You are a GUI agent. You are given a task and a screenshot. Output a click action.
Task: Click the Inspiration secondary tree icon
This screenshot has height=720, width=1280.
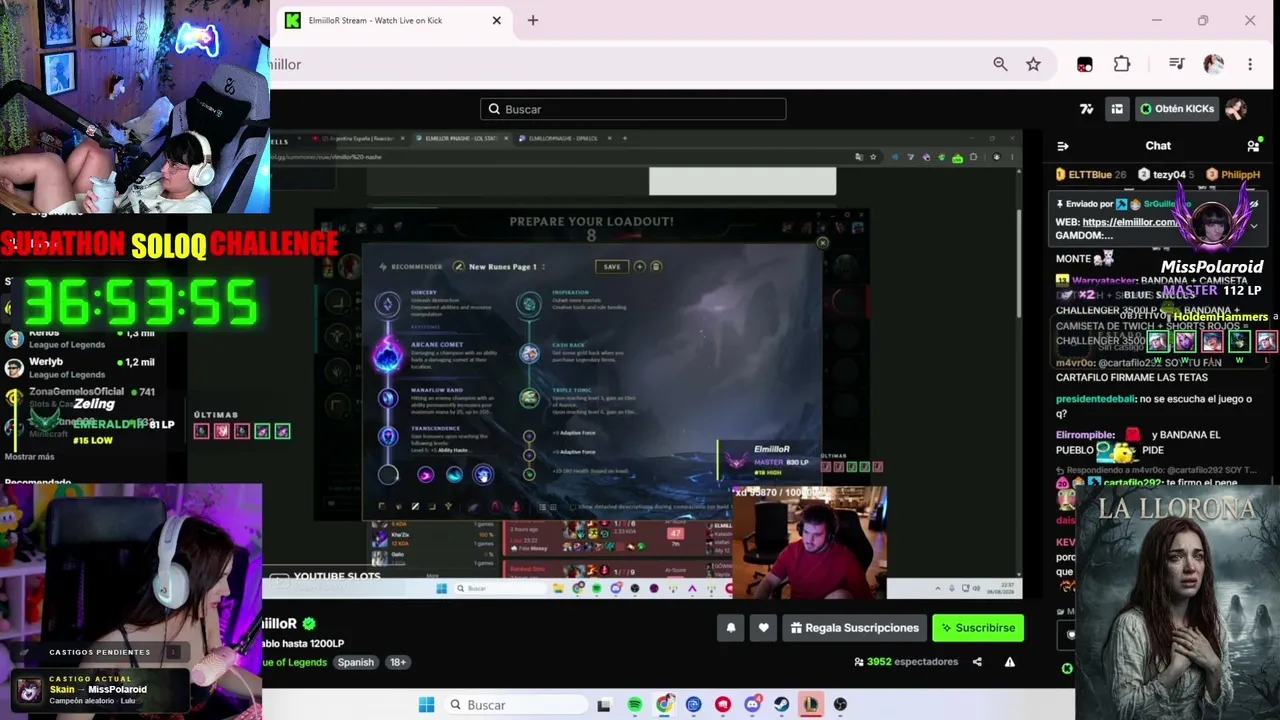pyautogui.click(x=529, y=304)
